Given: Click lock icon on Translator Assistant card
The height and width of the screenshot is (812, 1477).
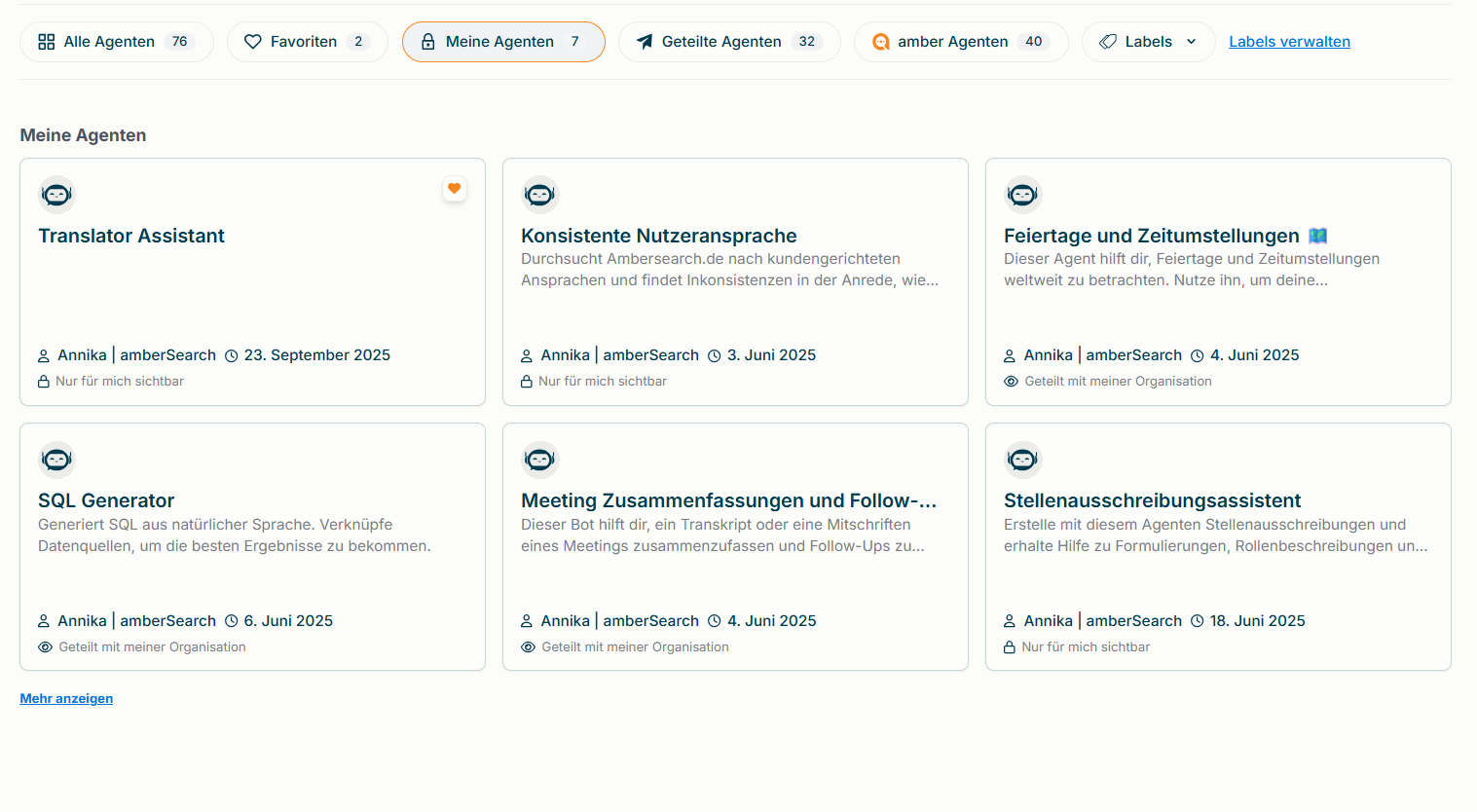Looking at the screenshot, I should click(x=44, y=382).
